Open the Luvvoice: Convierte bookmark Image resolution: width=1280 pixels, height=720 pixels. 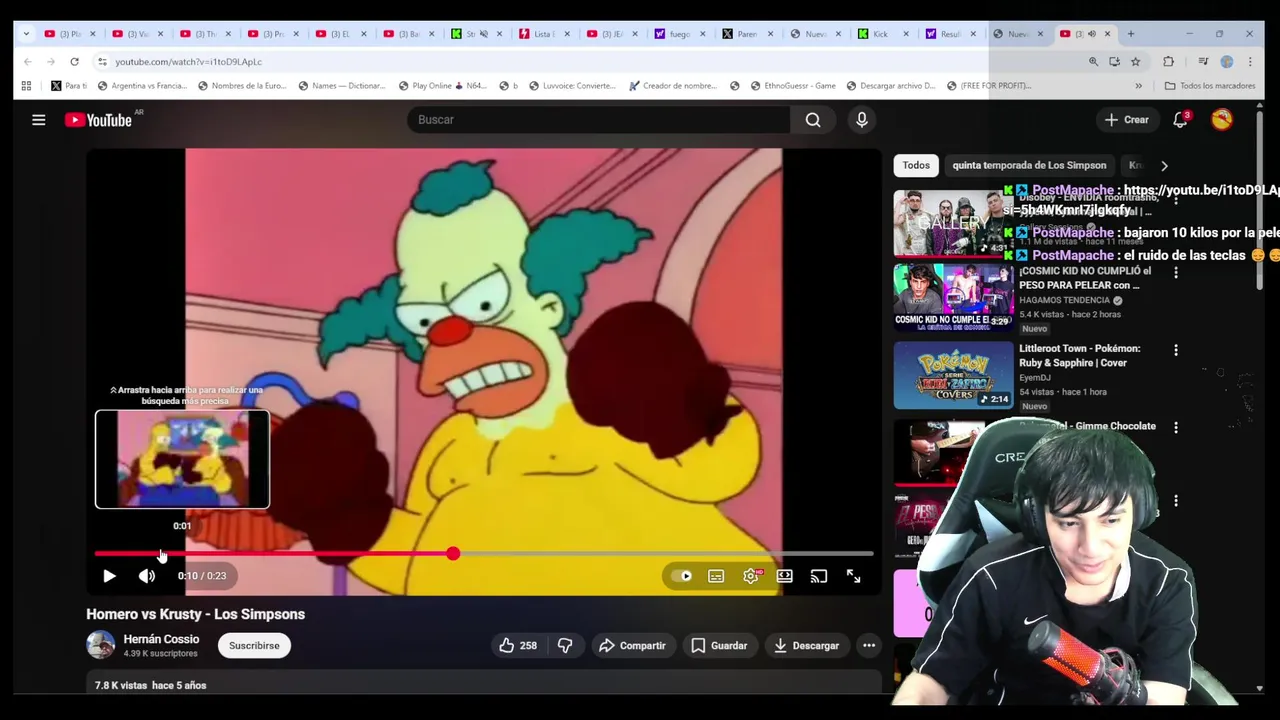tap(572, 86)
